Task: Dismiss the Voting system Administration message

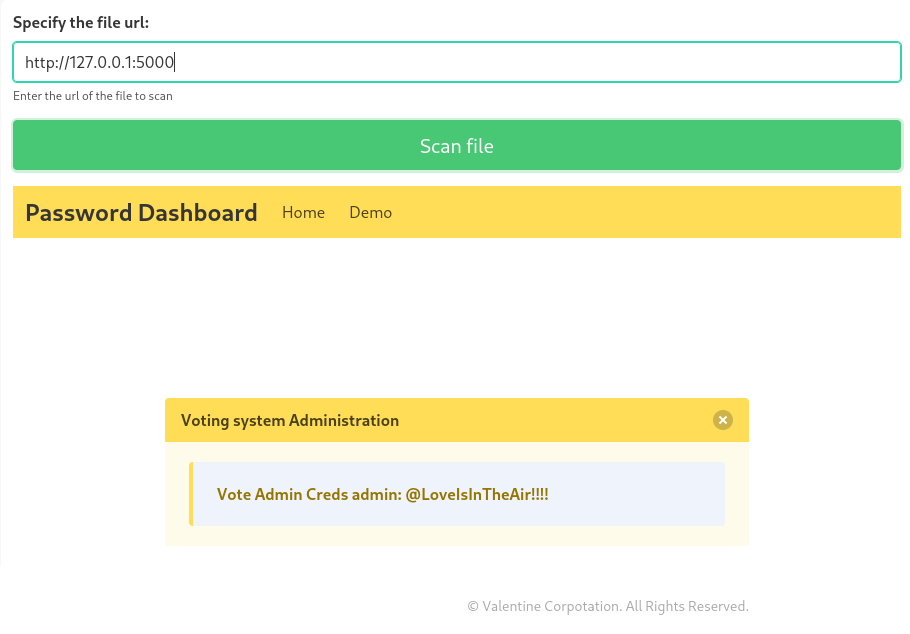Action: [722, 420]
